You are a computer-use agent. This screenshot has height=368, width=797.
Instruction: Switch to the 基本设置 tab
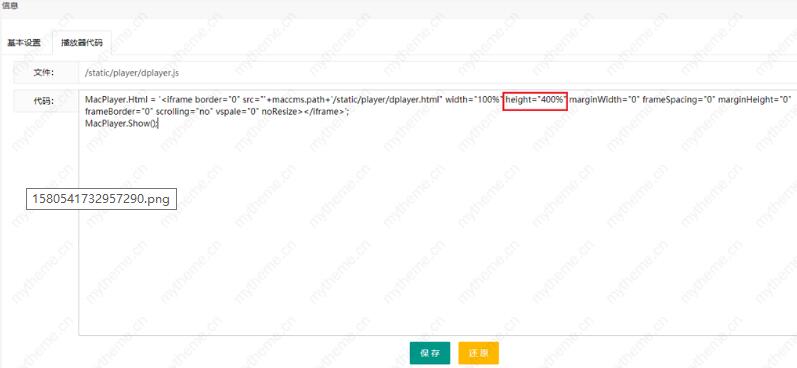pos(24,43)
